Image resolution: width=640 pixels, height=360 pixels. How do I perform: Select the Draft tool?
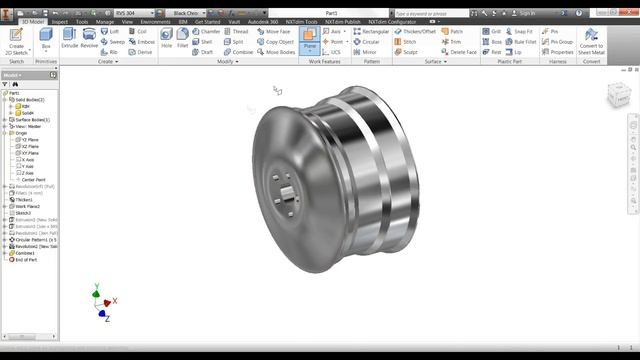click(202, 52)
